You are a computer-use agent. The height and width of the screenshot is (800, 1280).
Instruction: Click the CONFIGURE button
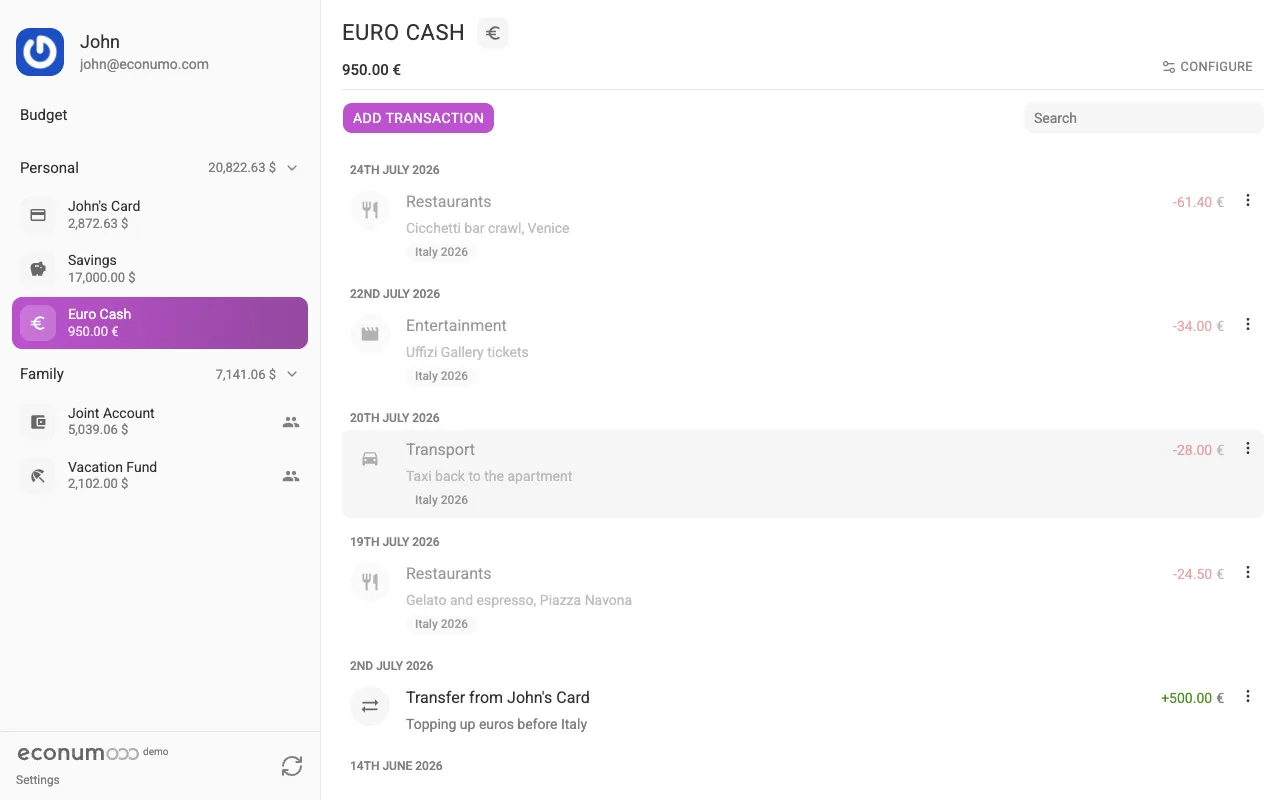(x=1207, y=67)
